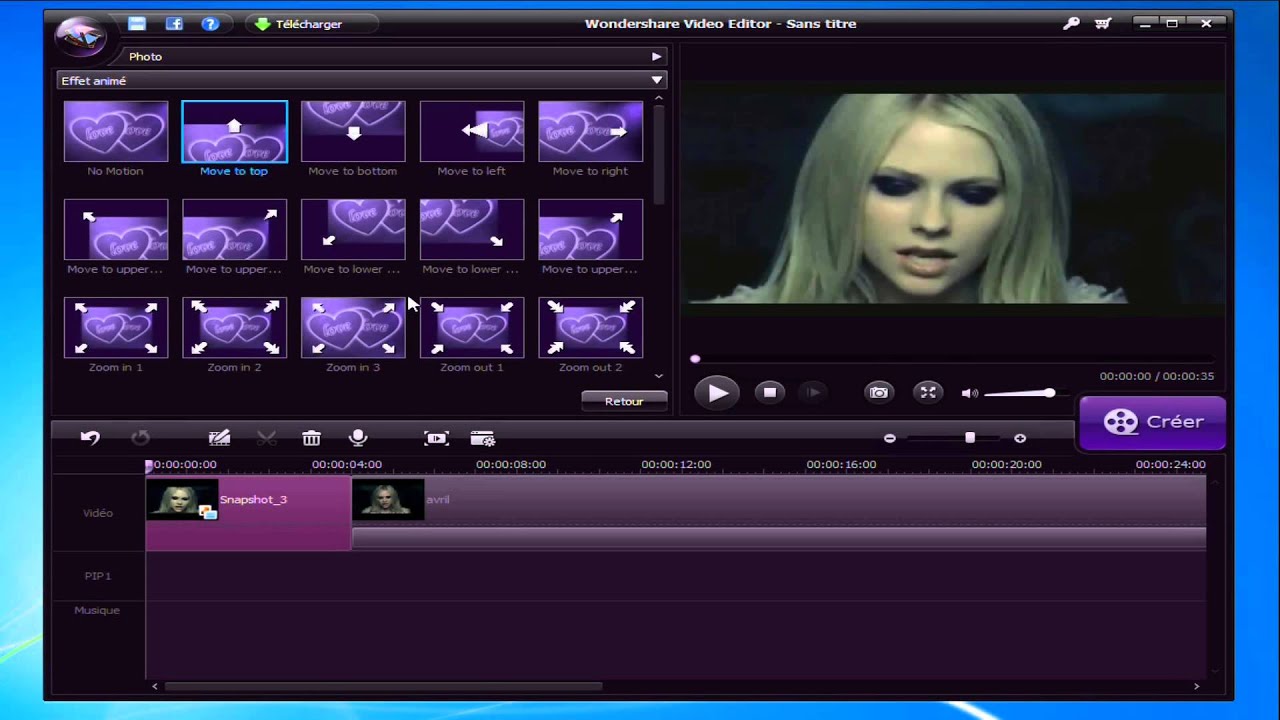Open the Wondershare round logo main menu

79,35
